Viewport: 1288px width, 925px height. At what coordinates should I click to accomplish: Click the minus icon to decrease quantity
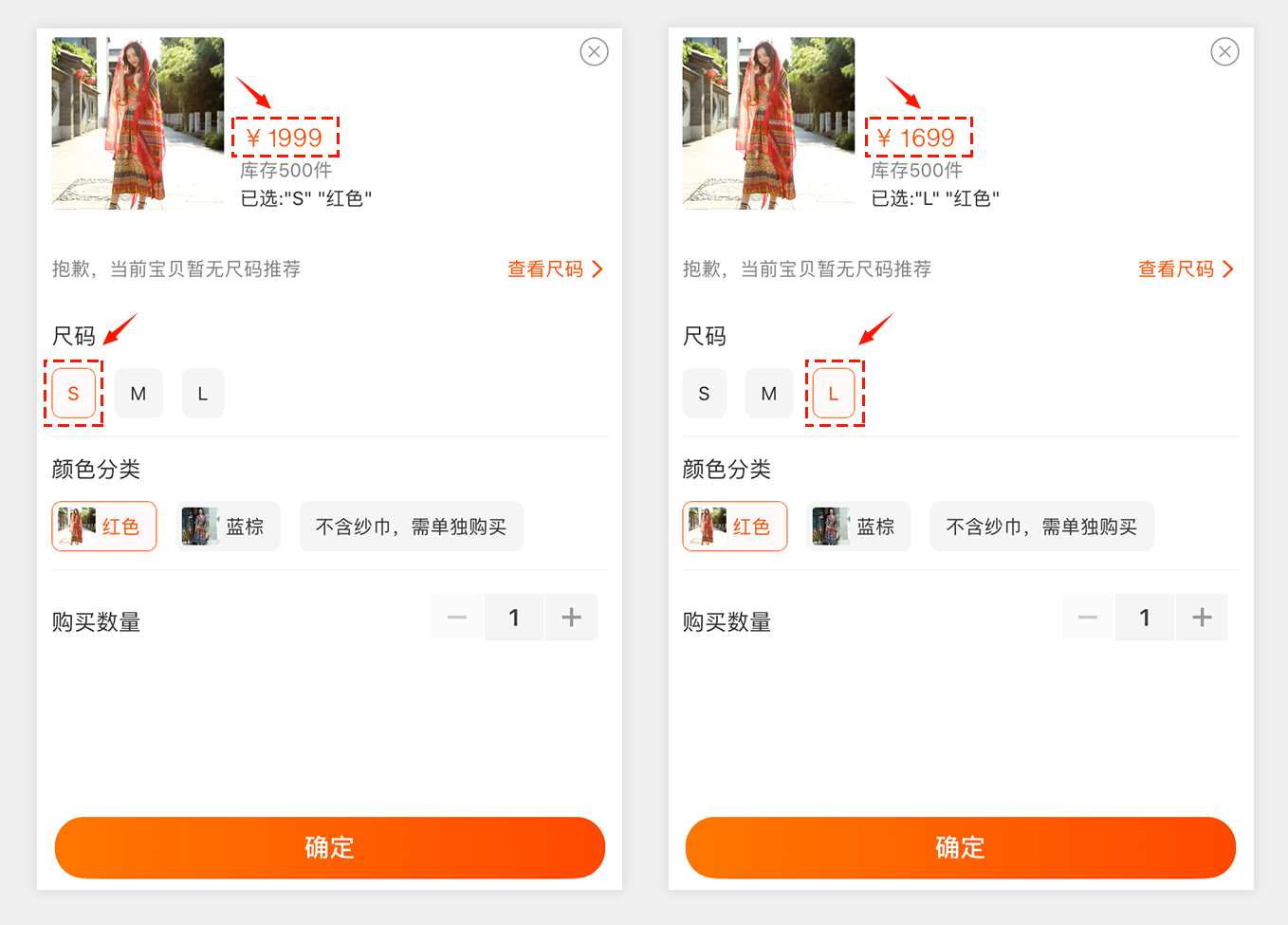(x=456, y=617)
